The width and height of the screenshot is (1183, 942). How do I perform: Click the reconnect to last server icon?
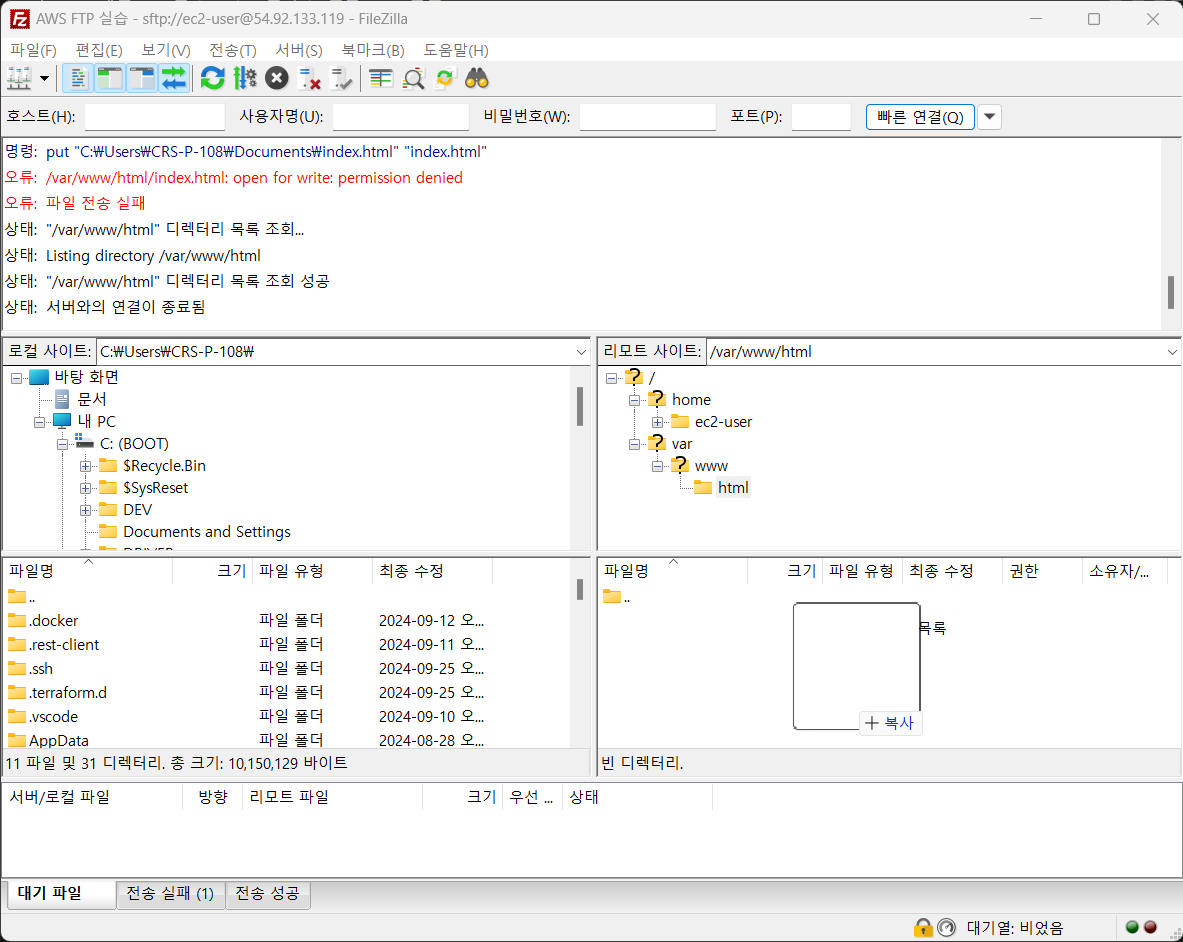click(x=342, y=78)
